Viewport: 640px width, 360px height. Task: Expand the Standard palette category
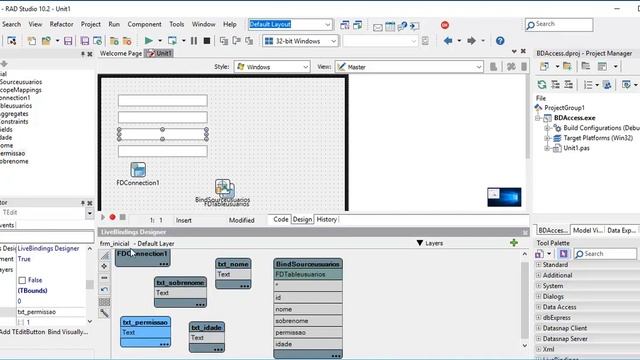coord(538,264)
